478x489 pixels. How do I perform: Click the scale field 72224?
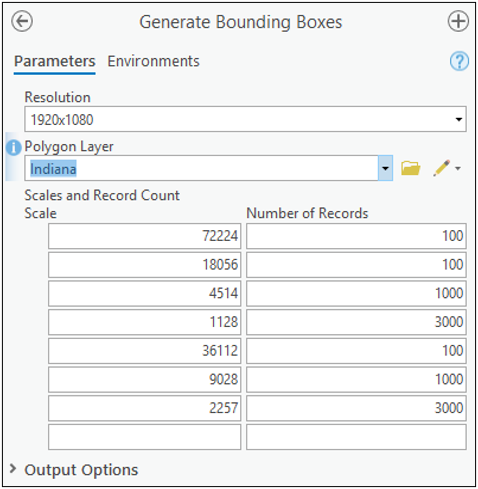point(144,236)
